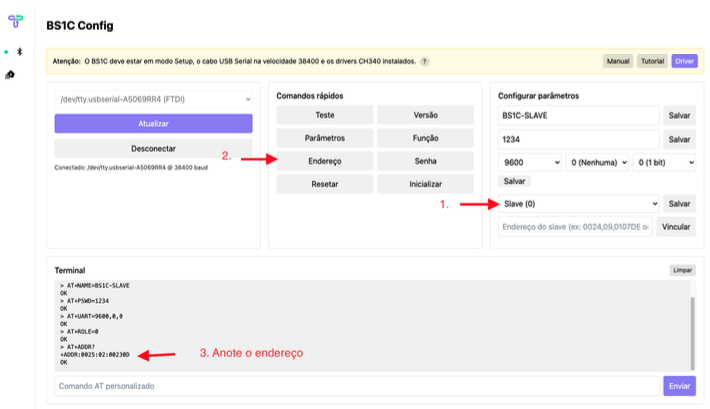Expand the serial port device dropdown
Viewport: 710px width, 409px height.
pyautogui.click(x=153, y=98)
